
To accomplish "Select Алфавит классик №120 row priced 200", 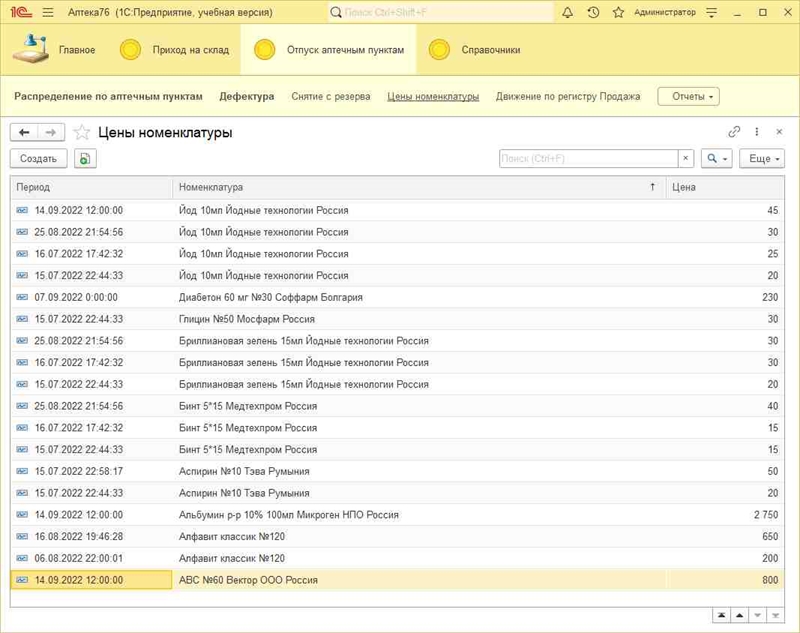I will [x=397, y=558].
